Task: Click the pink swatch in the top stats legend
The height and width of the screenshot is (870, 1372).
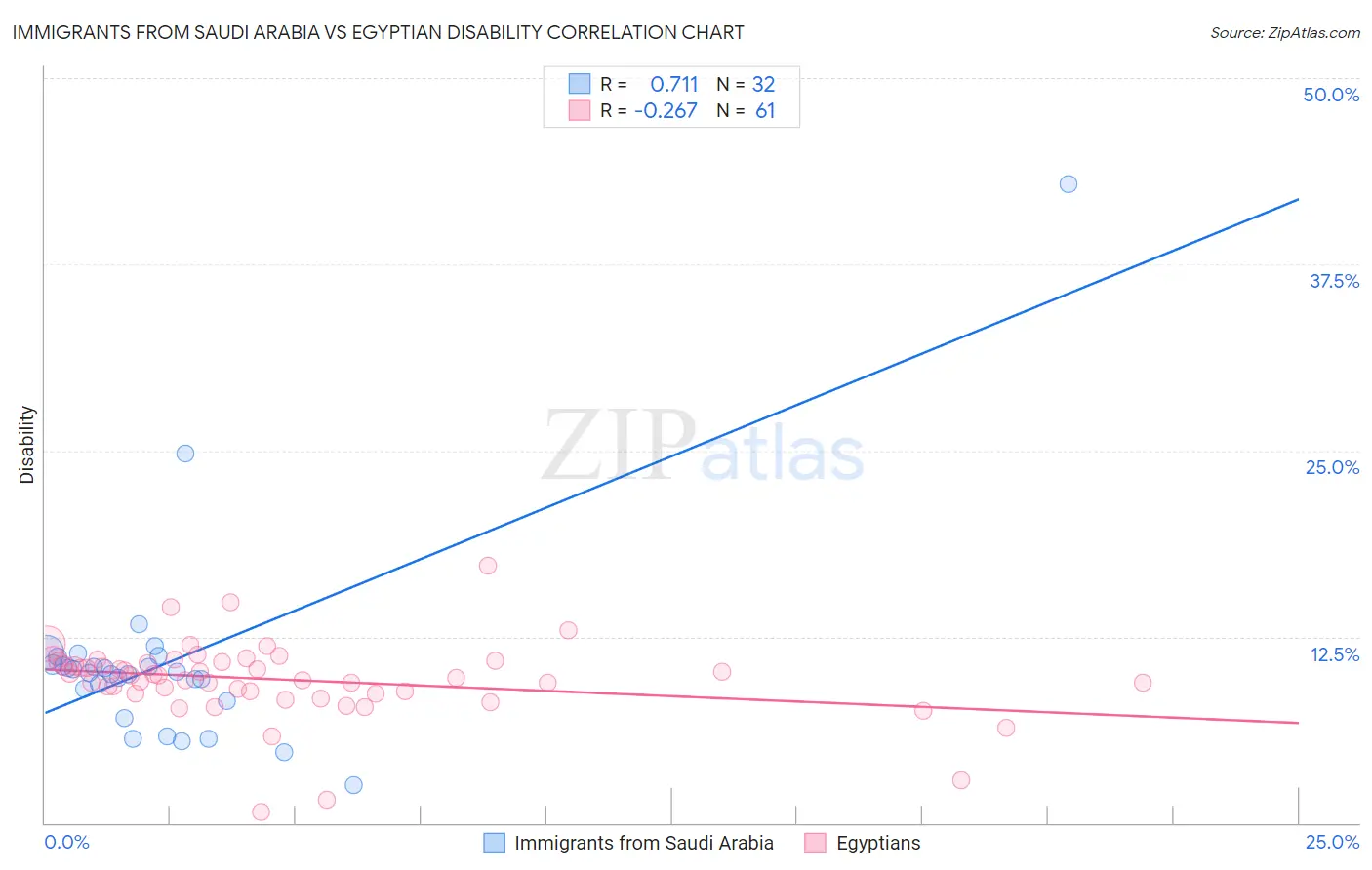Action: pyautogui.click(x=580, y=111)
